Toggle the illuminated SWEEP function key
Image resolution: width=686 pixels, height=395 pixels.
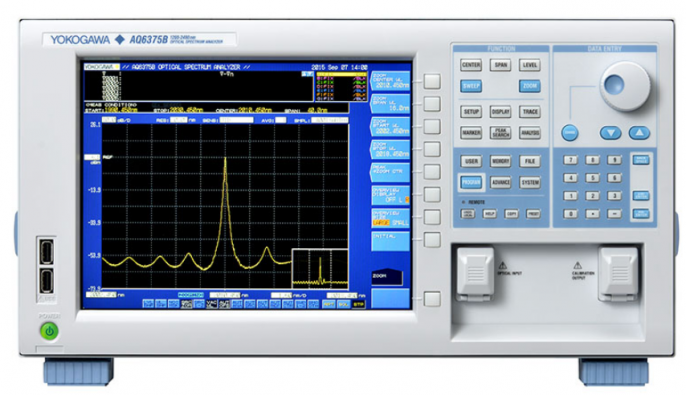(x=471, y=86)
